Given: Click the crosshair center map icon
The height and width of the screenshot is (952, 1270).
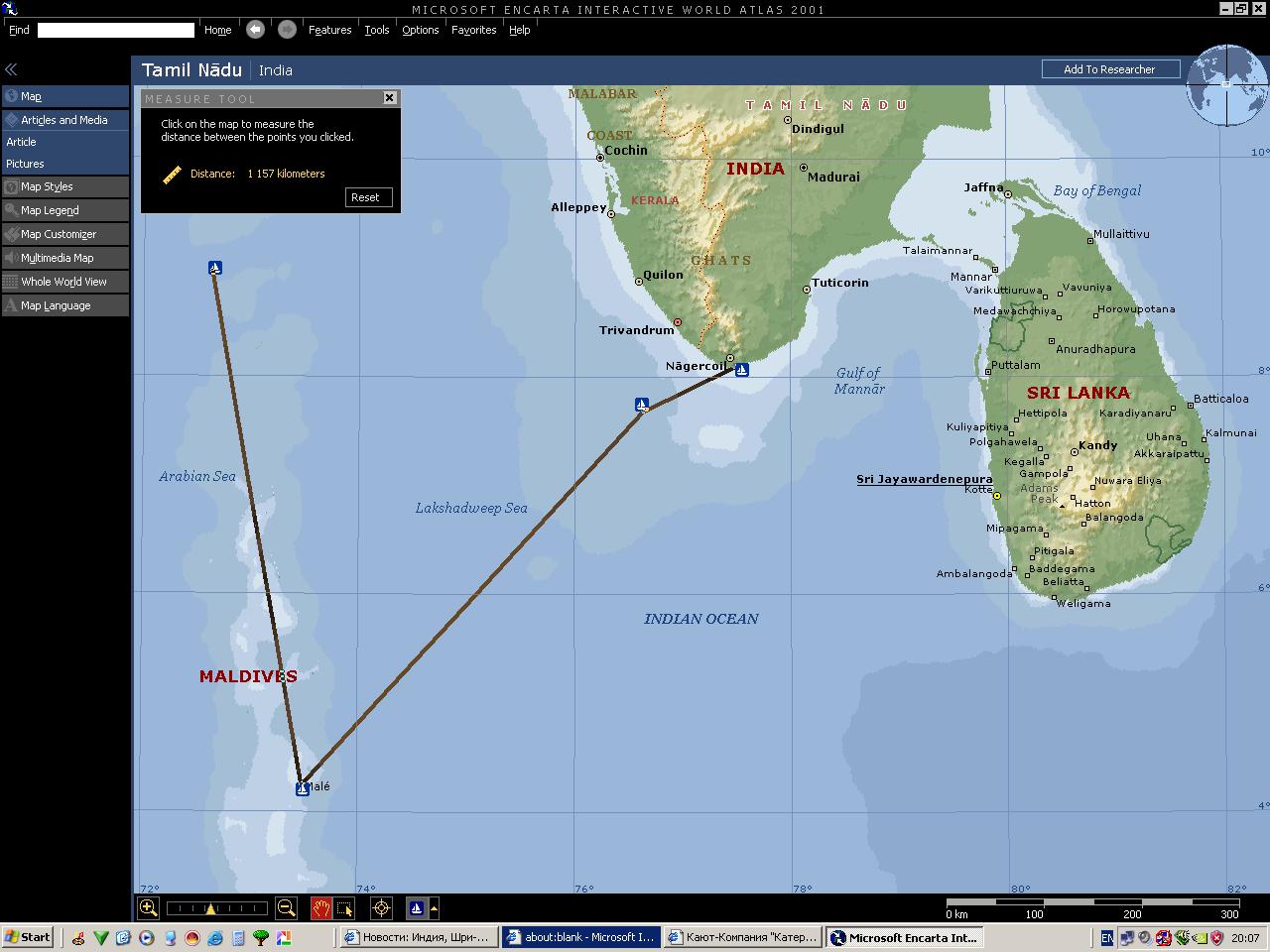Looking at the screenshot, I should point(381,907).
